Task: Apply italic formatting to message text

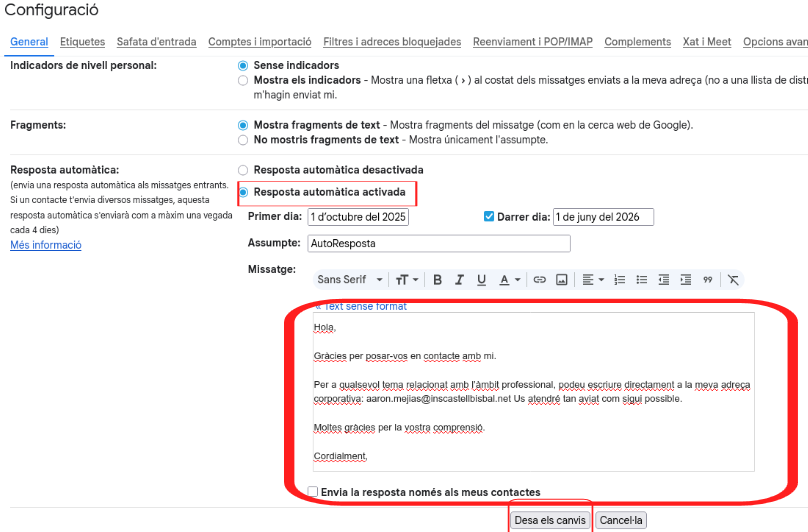Action: click(x=459, y=280)
